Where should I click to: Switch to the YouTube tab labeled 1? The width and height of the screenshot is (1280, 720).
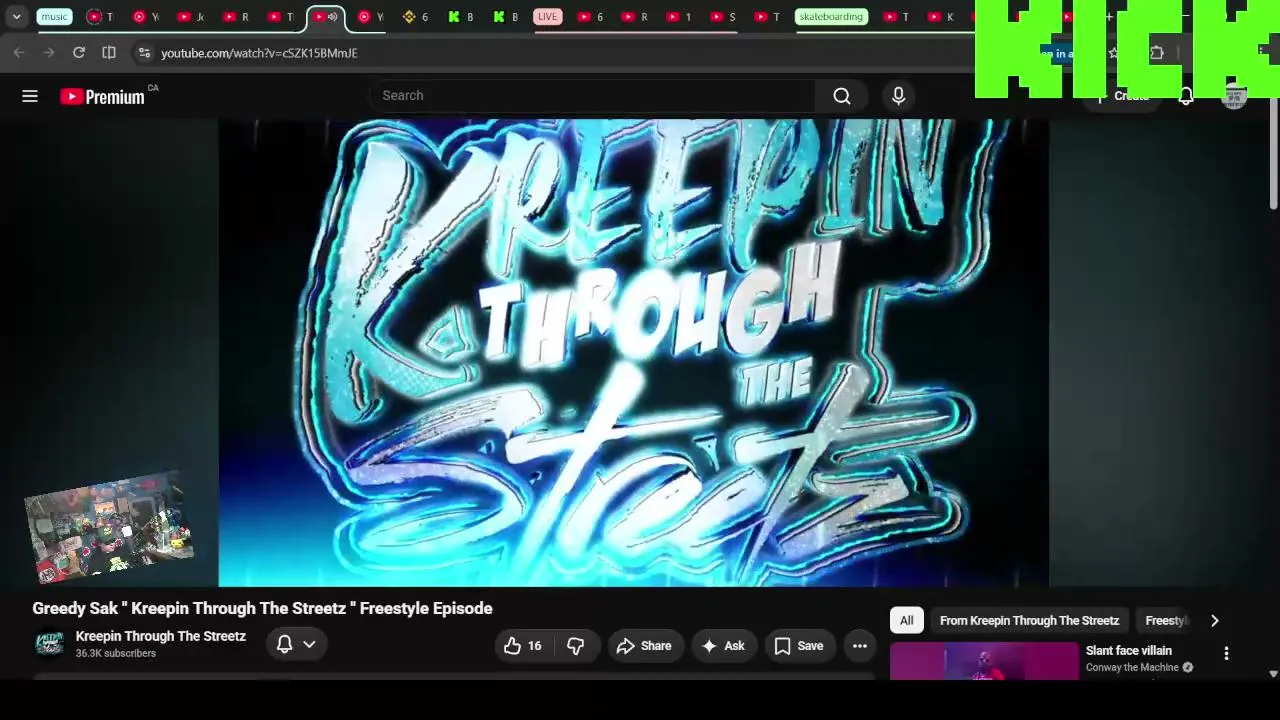tap(678, 17)
